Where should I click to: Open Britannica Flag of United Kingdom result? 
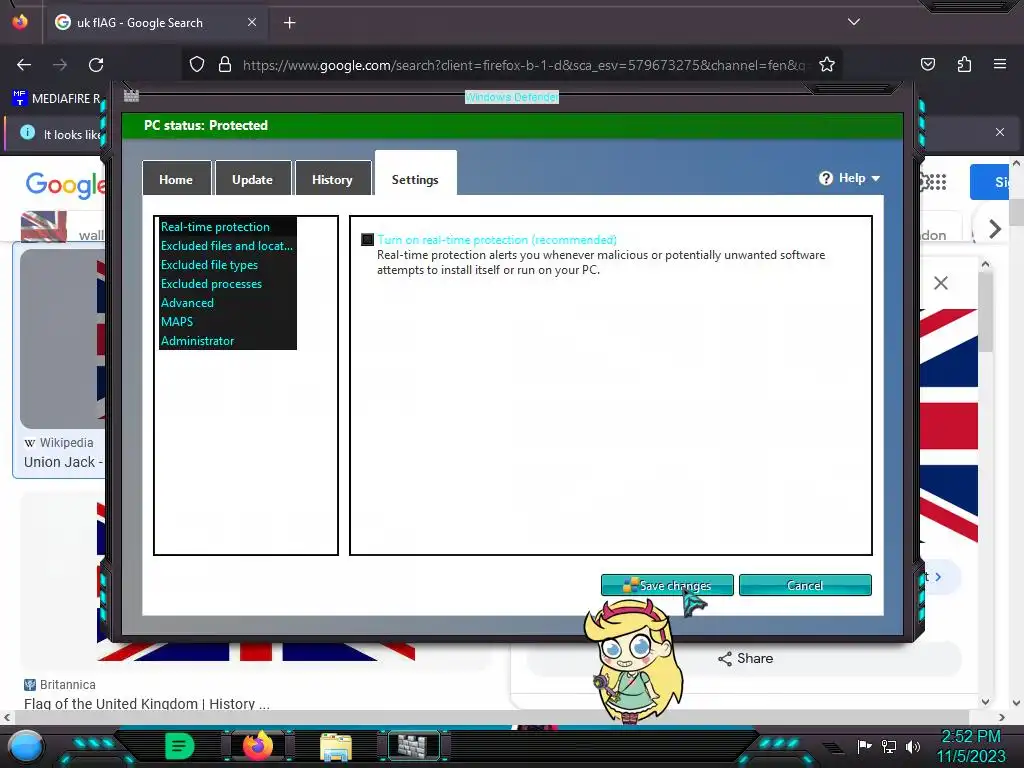coord(146,703)
